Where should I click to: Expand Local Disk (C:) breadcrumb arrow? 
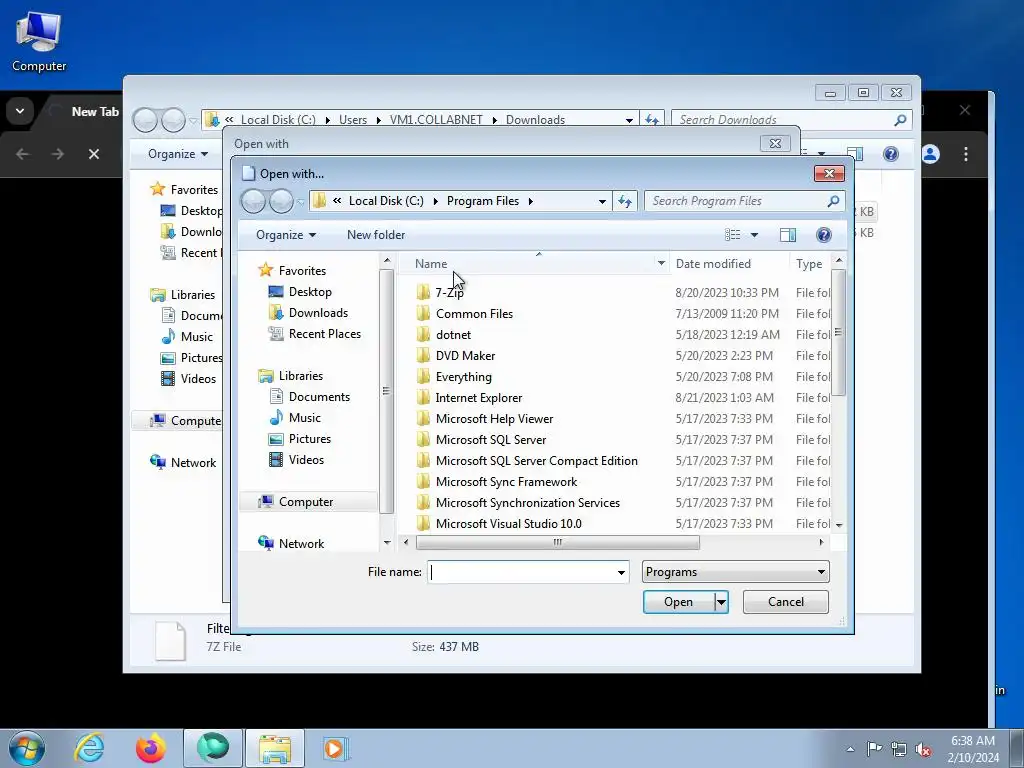435,201
